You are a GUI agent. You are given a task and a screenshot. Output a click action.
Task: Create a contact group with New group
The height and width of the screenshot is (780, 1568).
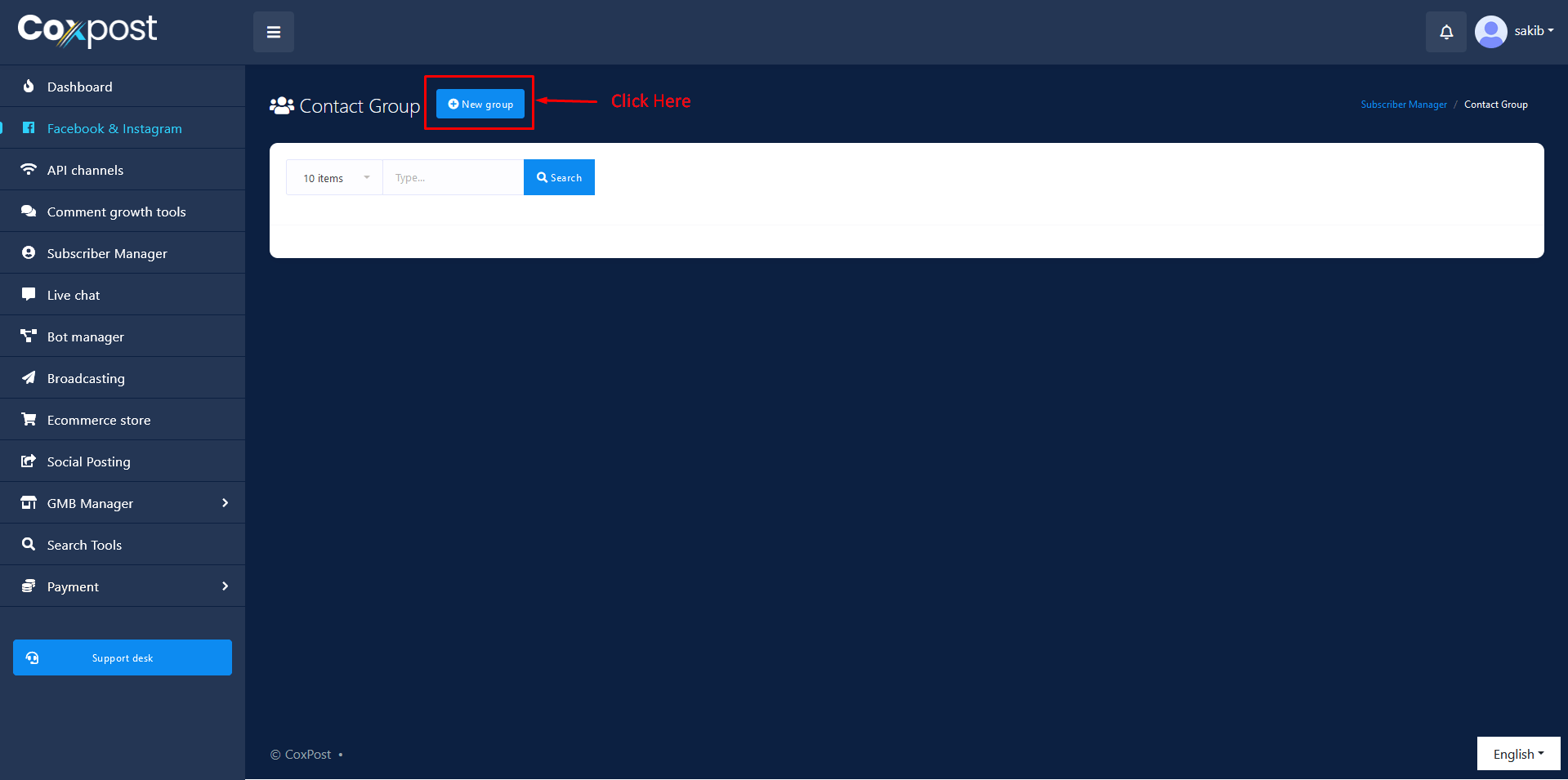pyautogui.click(x=480, y=104)
